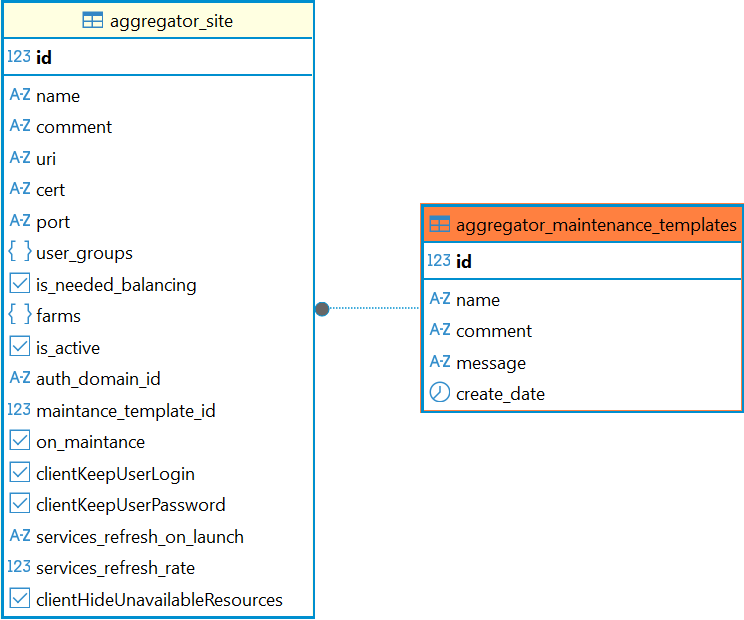
Task: Click the checkbox icon beside on_maintance
Action: (x=20, y=441)
